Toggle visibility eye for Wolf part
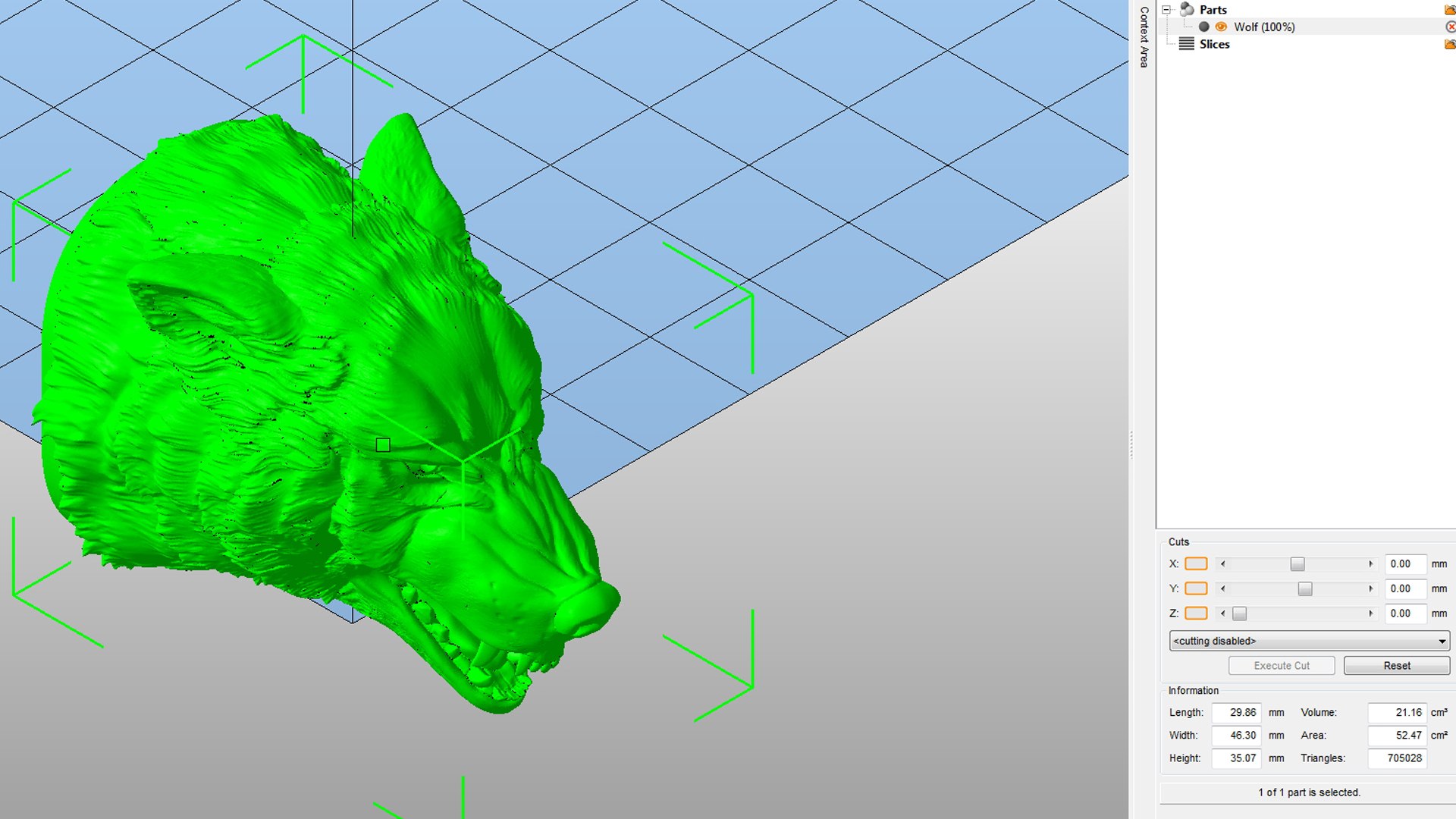The height and width of the screenshot is (819, 1456). [x=1221, y=27]
